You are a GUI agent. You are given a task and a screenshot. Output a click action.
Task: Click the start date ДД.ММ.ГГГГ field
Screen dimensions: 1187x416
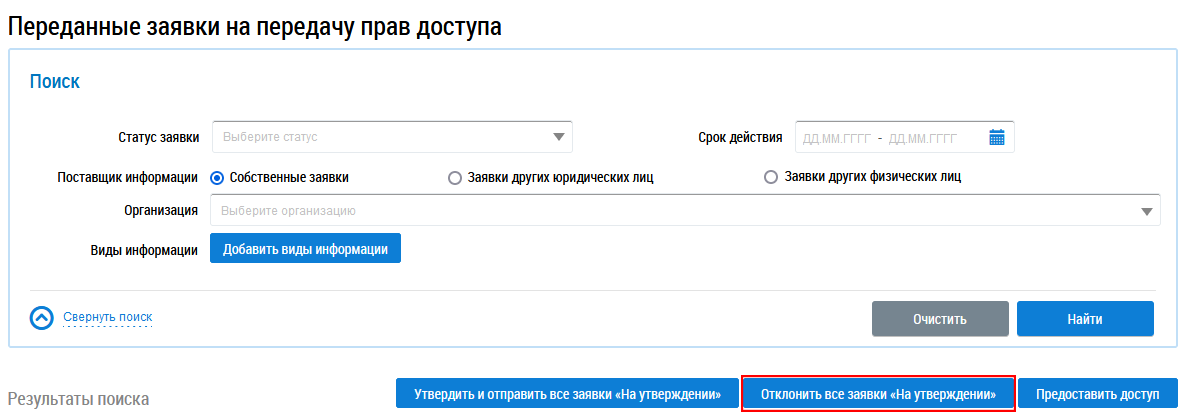[x=837, y=138]
